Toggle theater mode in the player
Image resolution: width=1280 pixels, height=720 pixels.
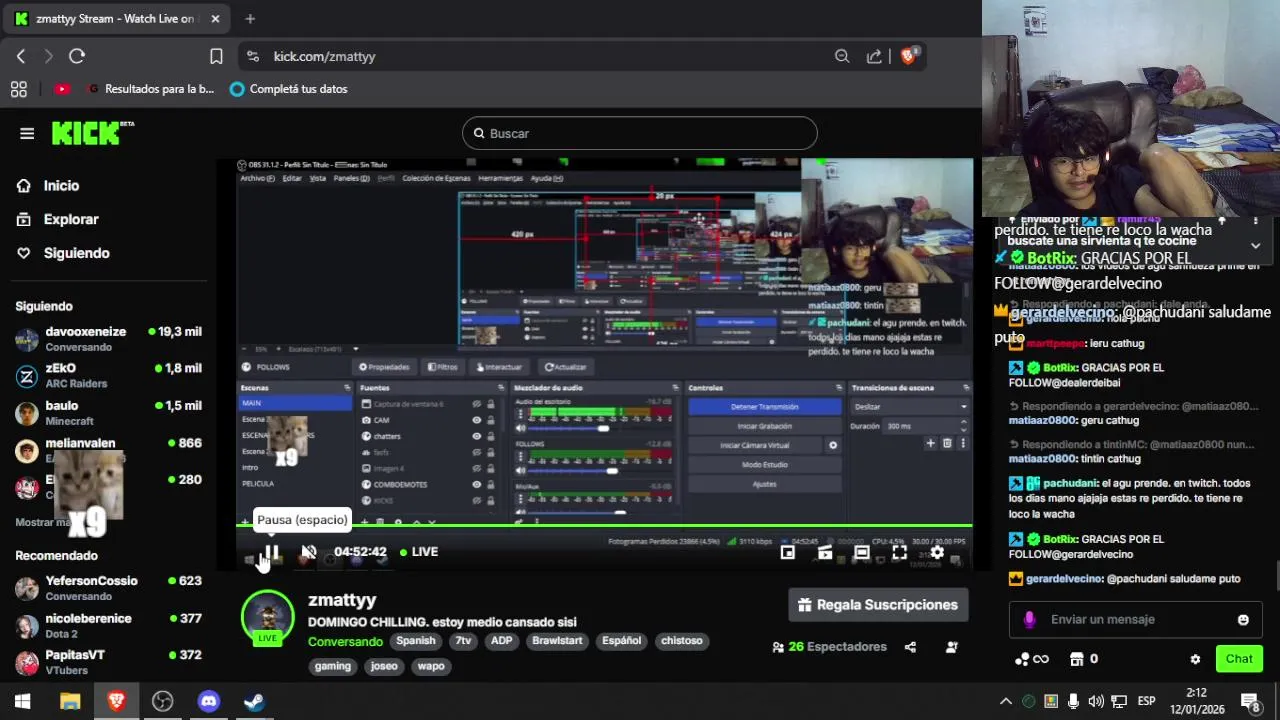(x=862, y=552)
